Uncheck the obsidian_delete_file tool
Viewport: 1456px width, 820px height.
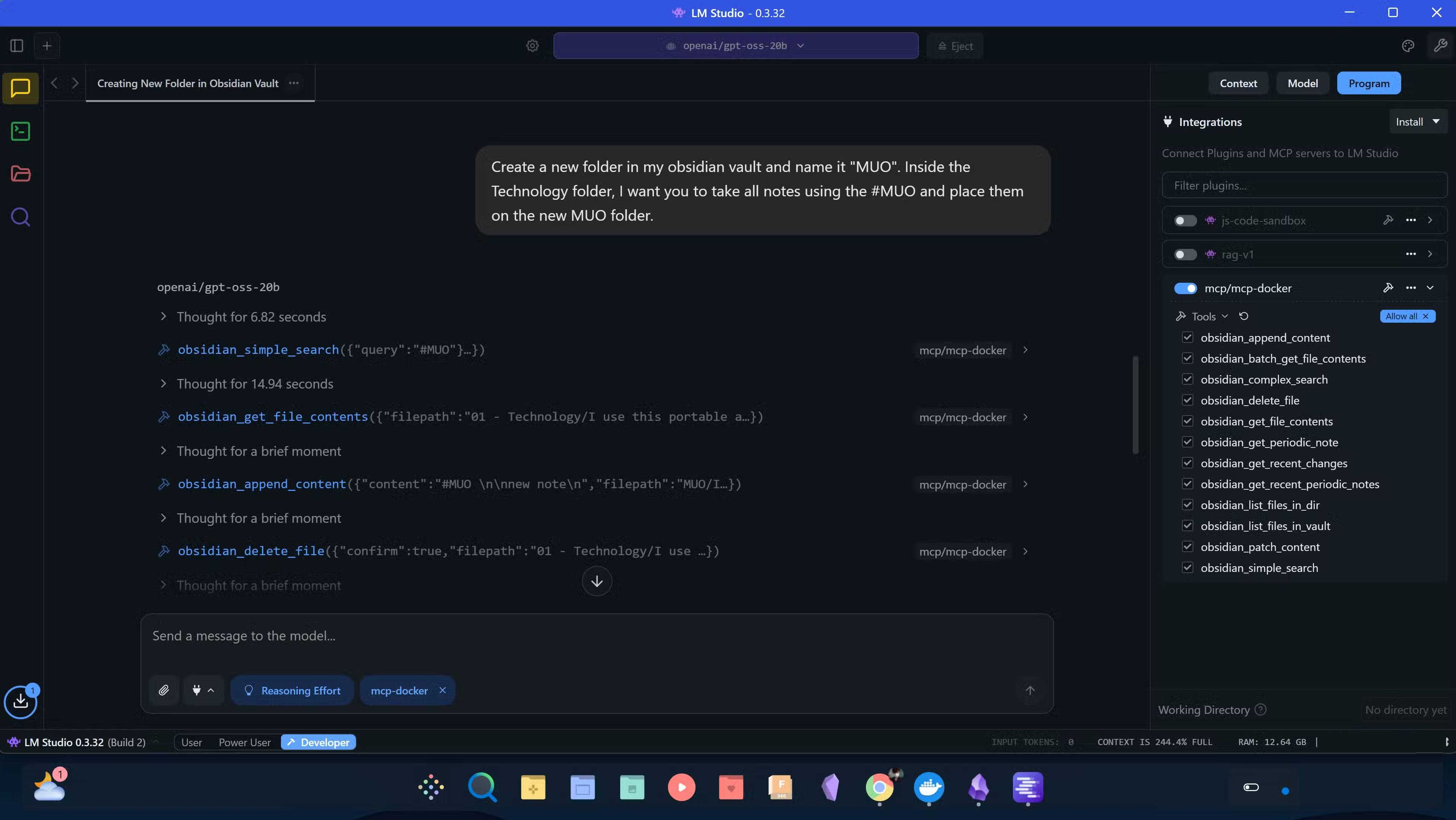[1188, 400]
